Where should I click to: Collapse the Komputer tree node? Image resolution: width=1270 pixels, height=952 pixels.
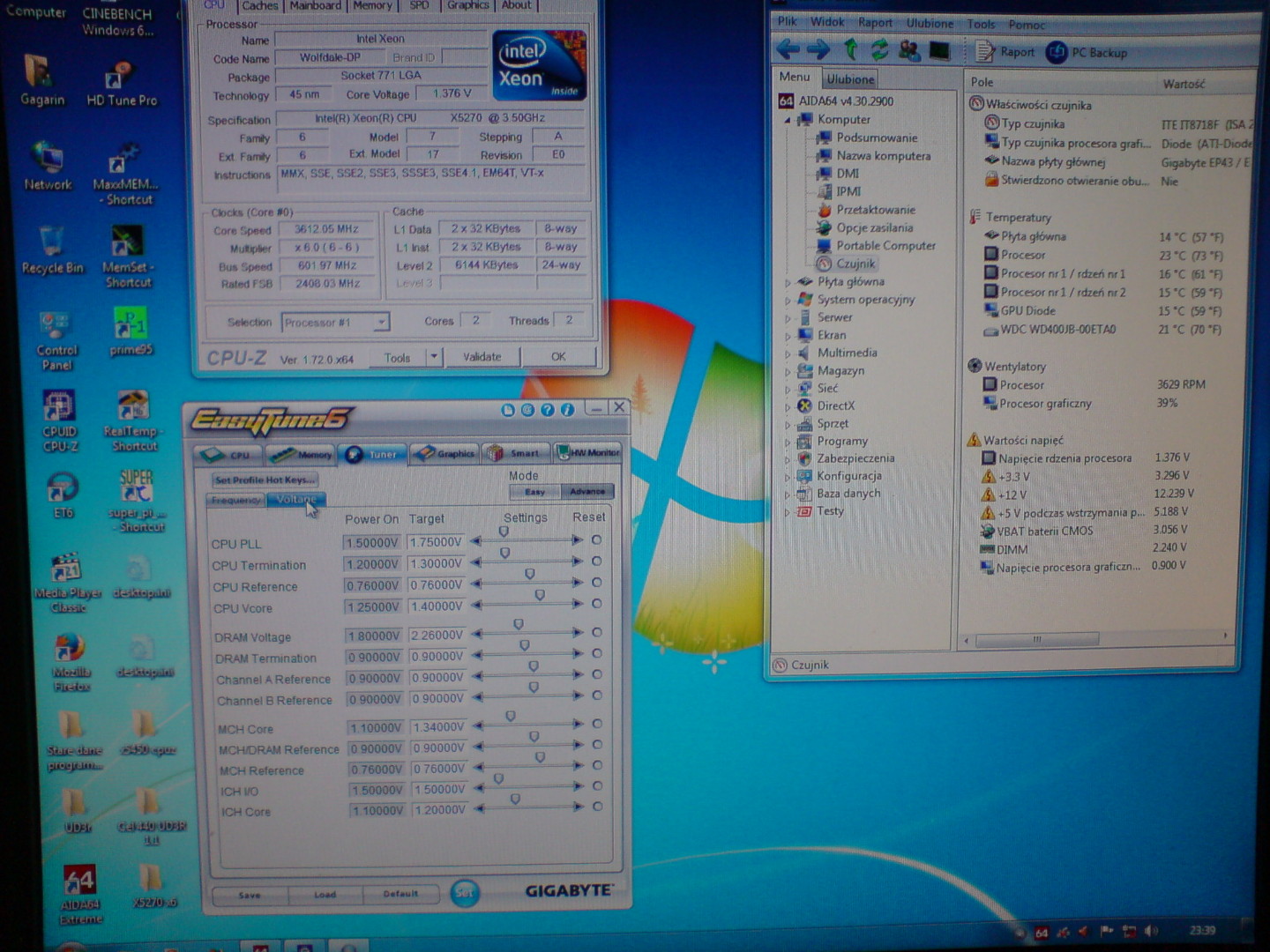click(788, 120)
